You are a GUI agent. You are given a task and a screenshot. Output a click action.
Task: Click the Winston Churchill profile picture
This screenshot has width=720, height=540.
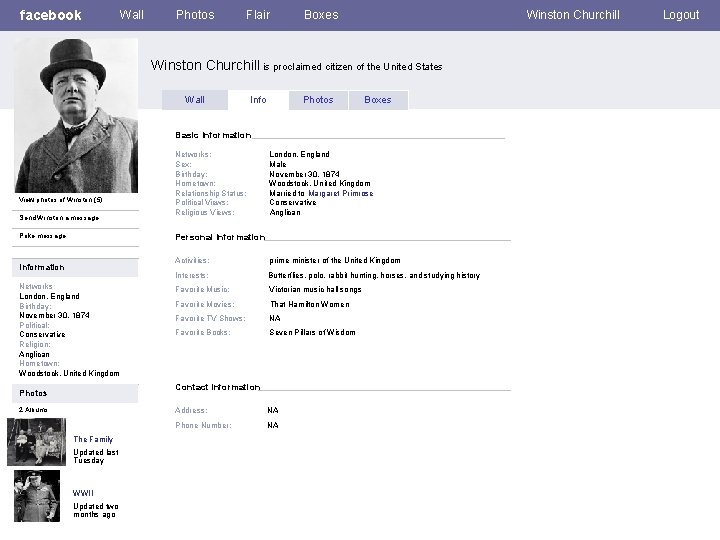76,115
